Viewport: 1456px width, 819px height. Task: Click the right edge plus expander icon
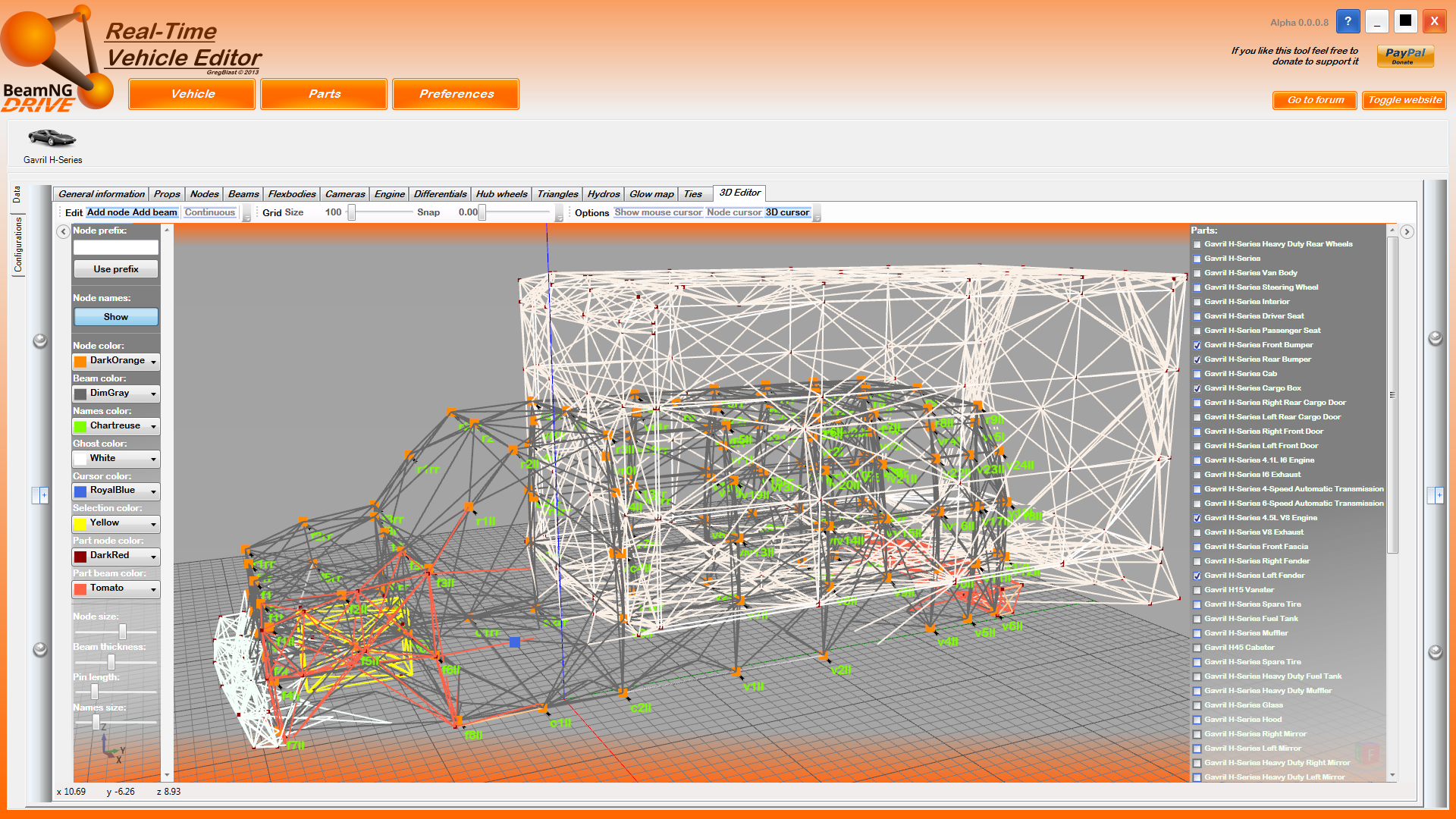pos(1439,495)
